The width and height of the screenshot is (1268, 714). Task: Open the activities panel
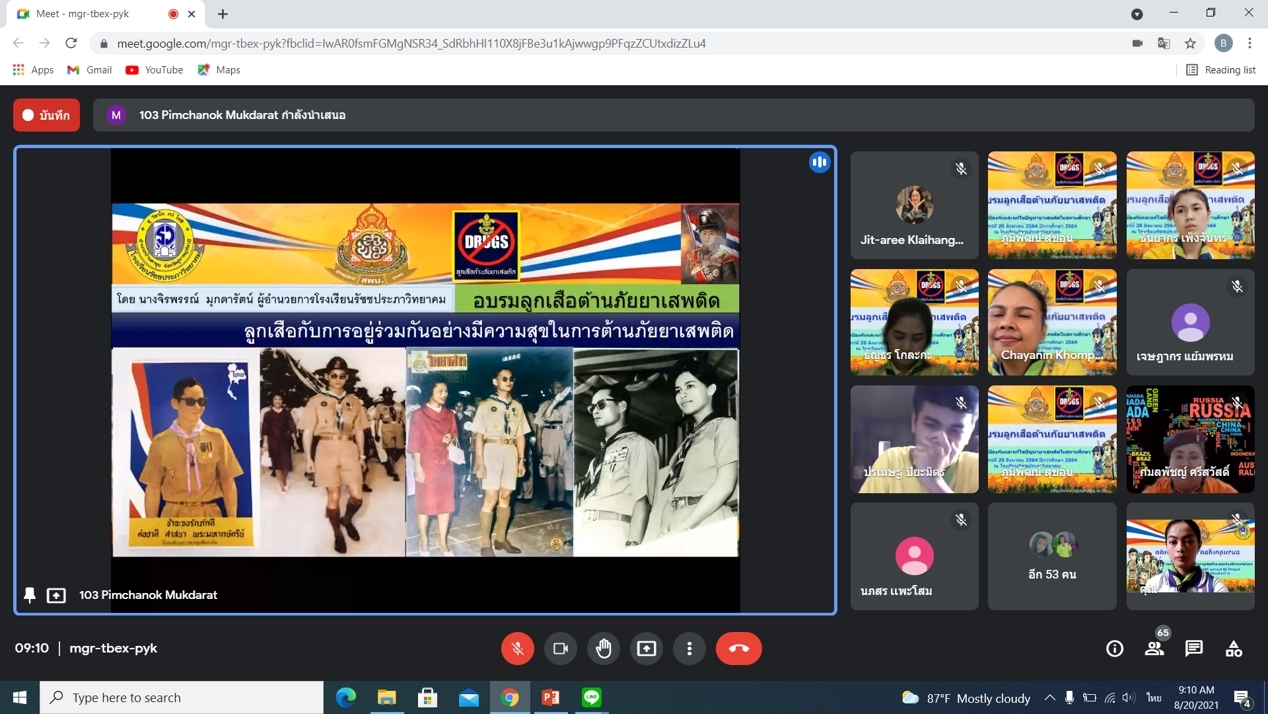point(1234,648)
